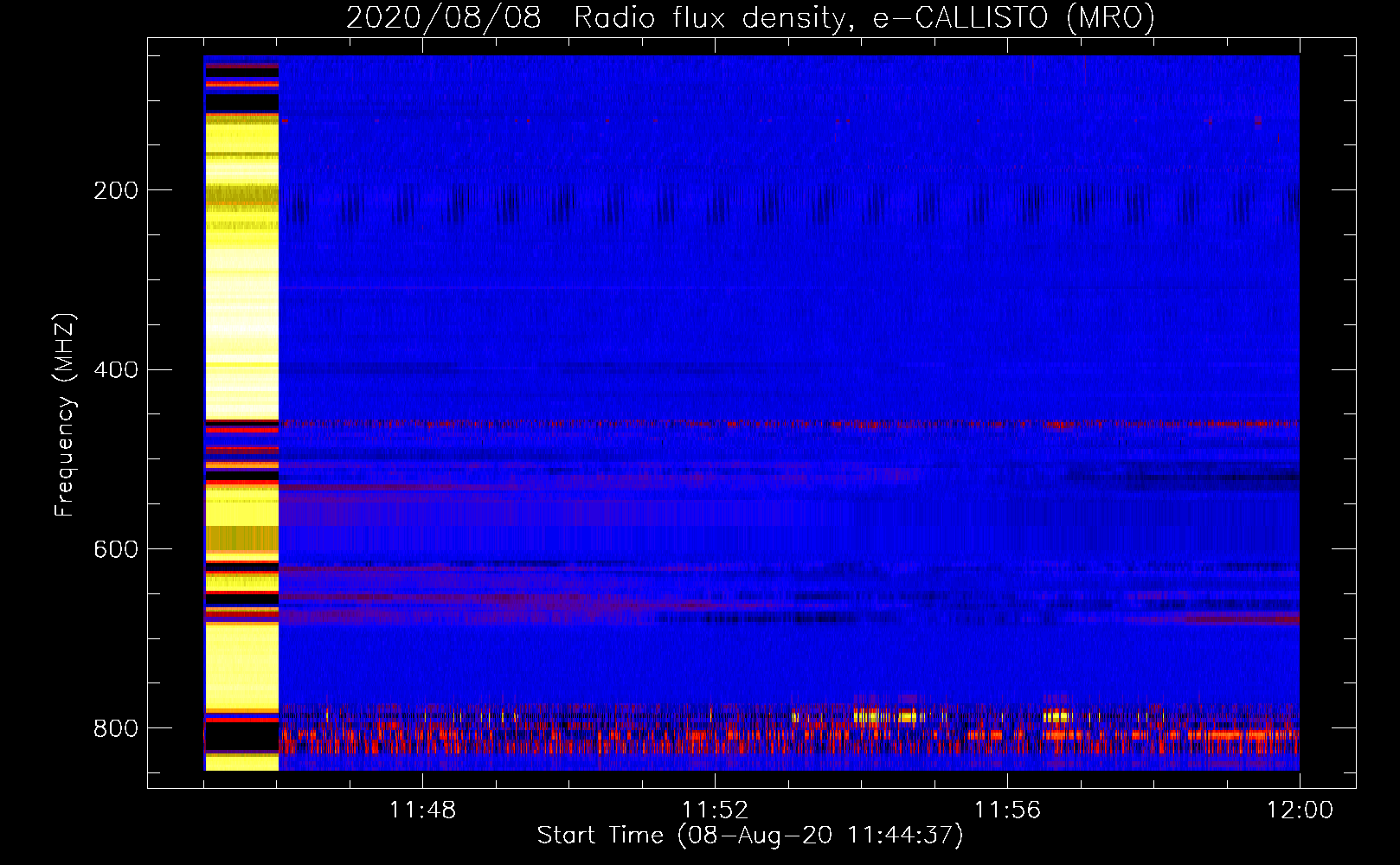Image resolution: width=1400 pixels, height=865 pixels.
Task: Click the dark striped band just below 200 MHz
Action: [789, 204]
